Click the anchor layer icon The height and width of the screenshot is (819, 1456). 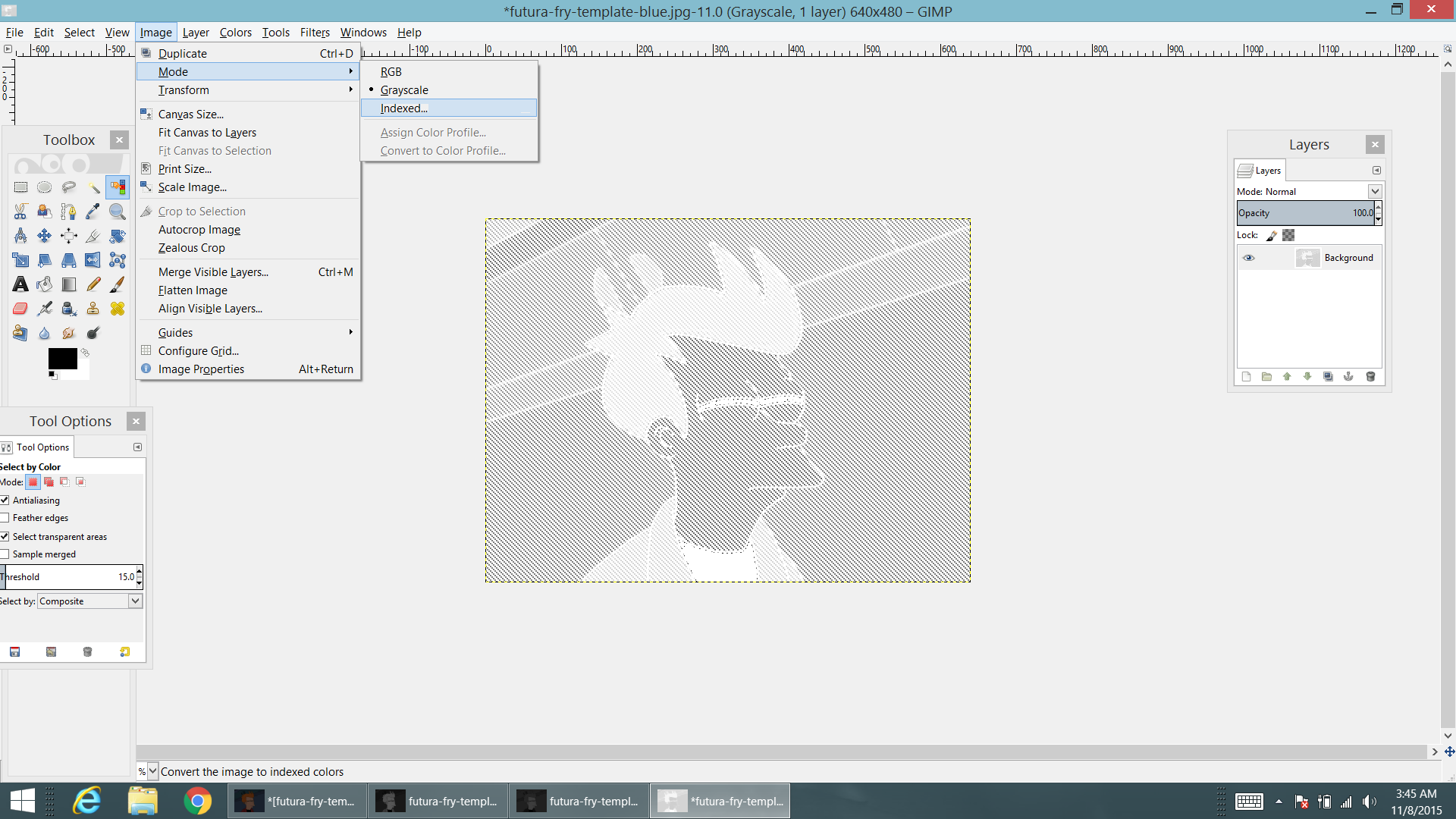pos(1348,377)
